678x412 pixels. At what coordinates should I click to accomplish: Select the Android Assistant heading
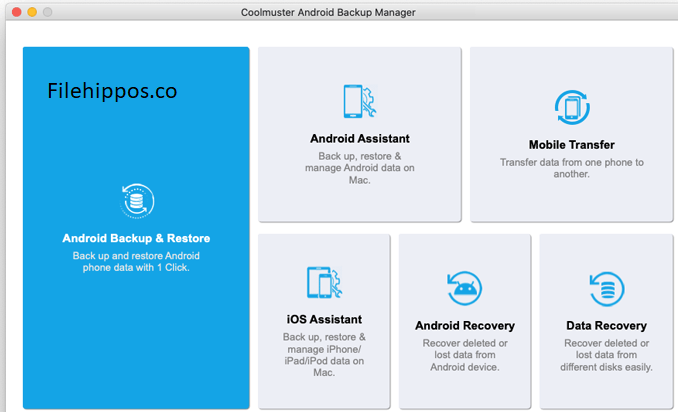coord(359,139)
